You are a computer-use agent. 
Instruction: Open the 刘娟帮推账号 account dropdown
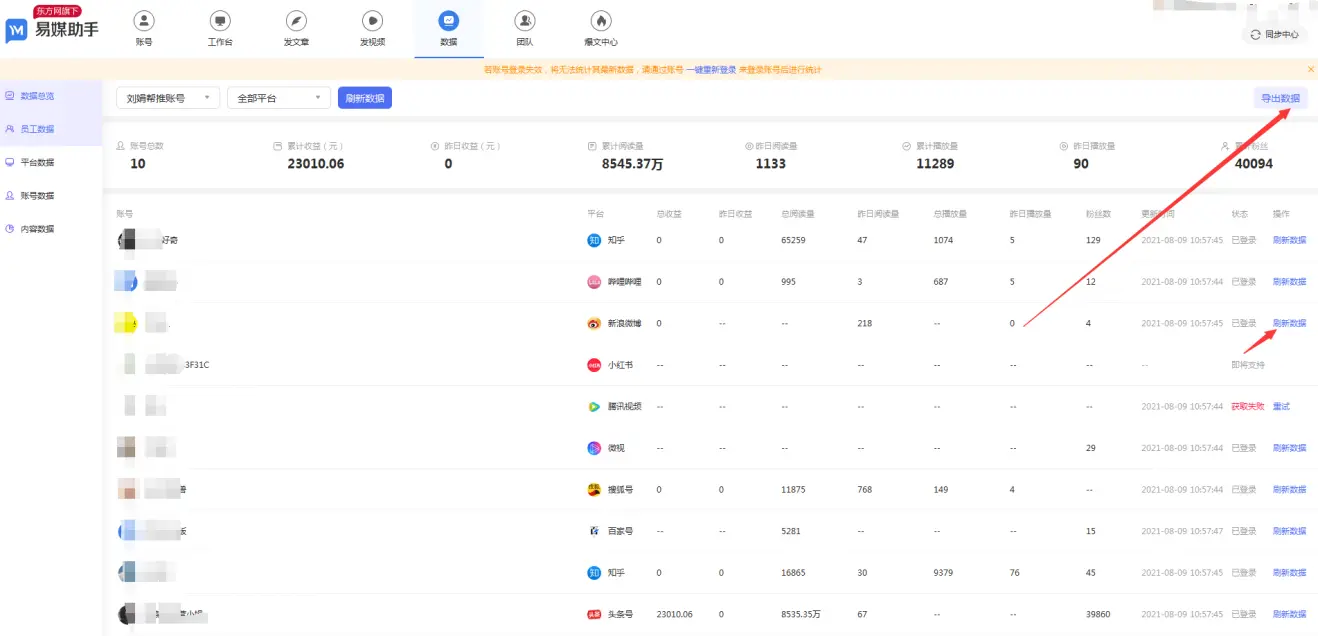pos(168,98)
